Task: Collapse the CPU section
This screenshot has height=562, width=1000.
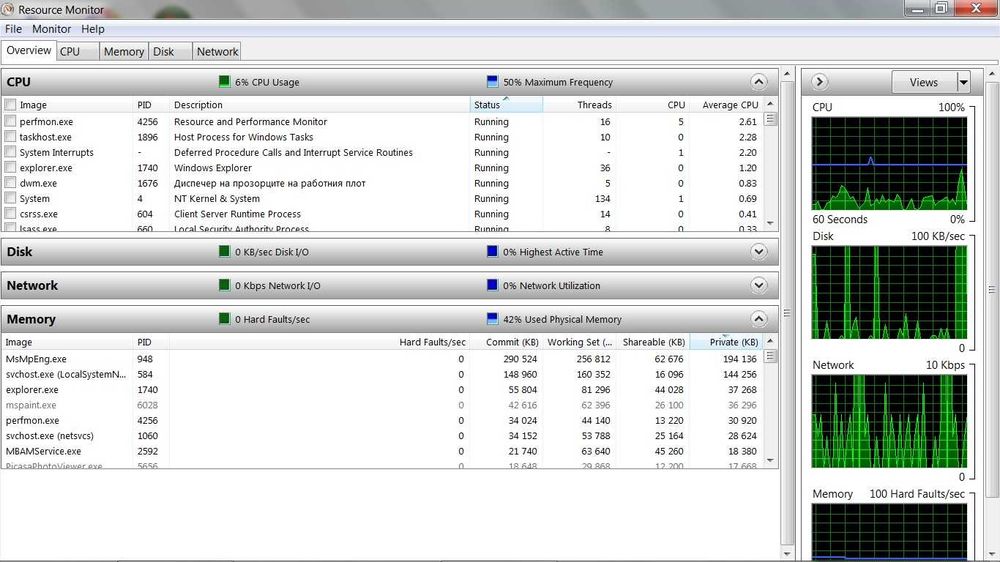Action: 758,82
